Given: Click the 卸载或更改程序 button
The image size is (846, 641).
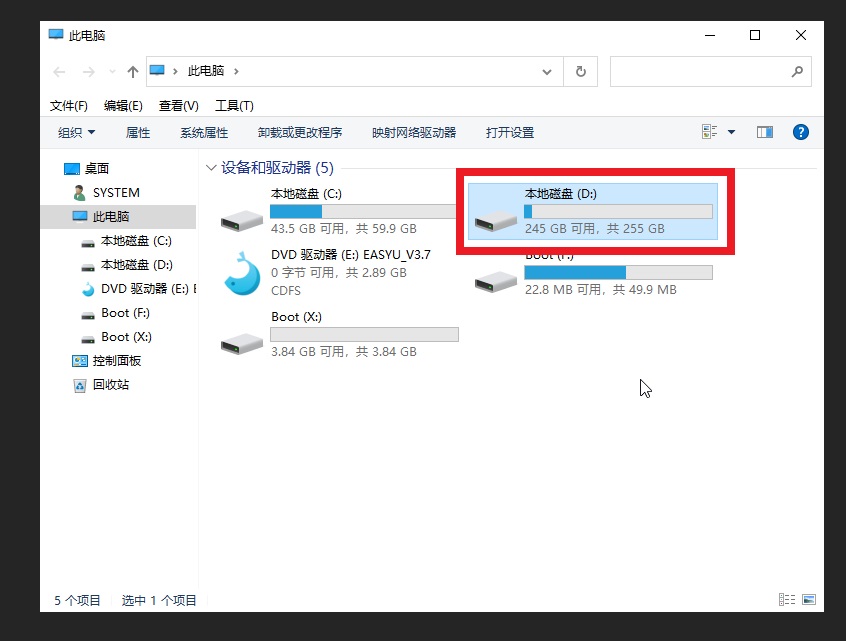Looking at the screenshot, I should pyautogui.click(x=299, y=132).
